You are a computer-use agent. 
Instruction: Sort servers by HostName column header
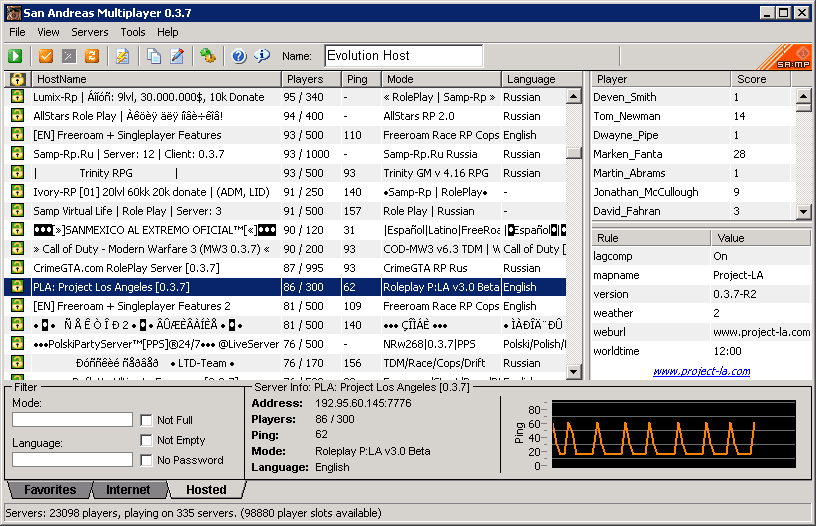(156, 79)
